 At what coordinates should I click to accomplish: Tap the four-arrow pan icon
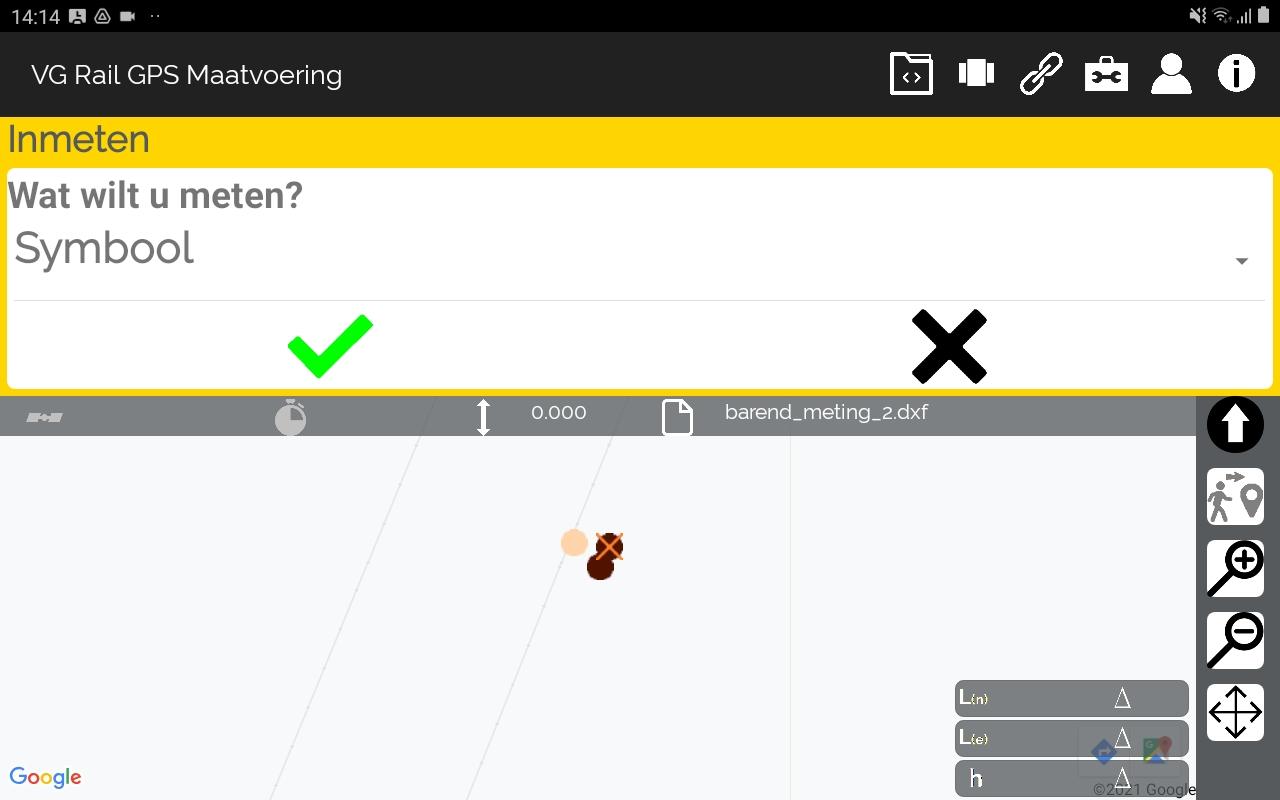pyautogui.click(x=1235, y=713)
